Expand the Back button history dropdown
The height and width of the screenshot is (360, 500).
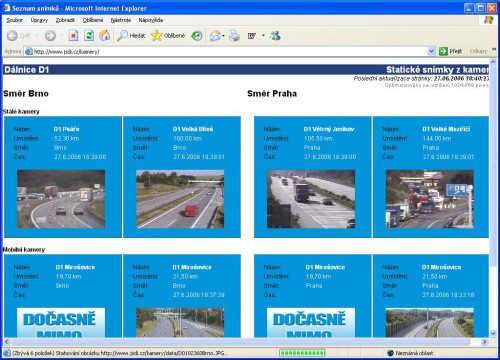coord(37,35)
